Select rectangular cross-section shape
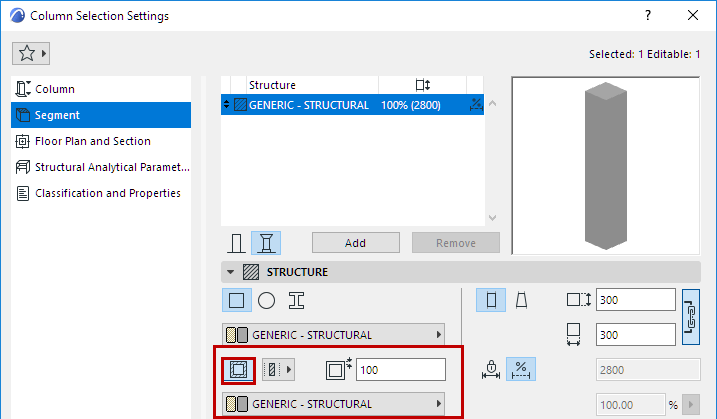The image size is (717, 419). pos(237,301)
